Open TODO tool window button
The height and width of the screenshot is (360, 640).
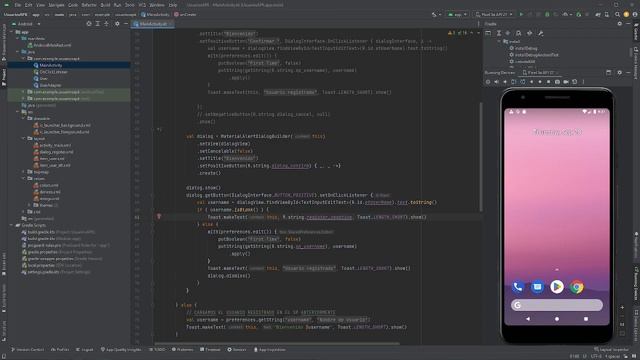158,350
